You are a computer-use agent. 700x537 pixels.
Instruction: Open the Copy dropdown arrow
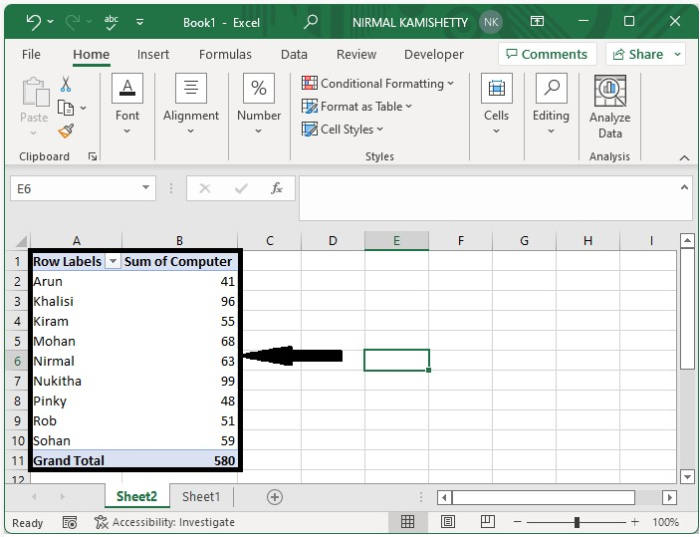click(83, 108)
